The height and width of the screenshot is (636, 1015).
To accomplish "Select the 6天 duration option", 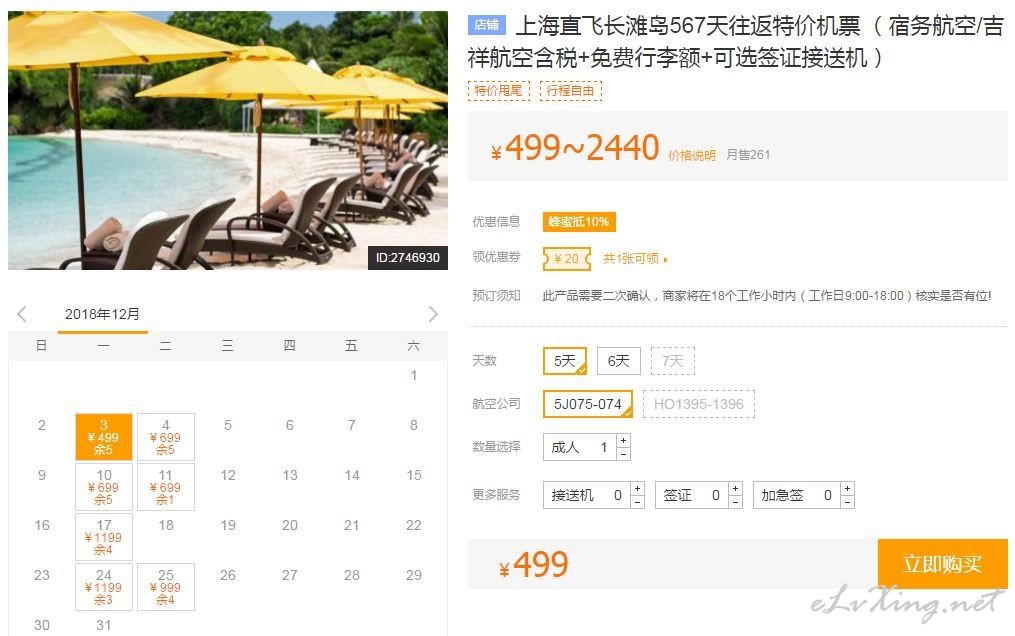I will [x=619, y=361].
